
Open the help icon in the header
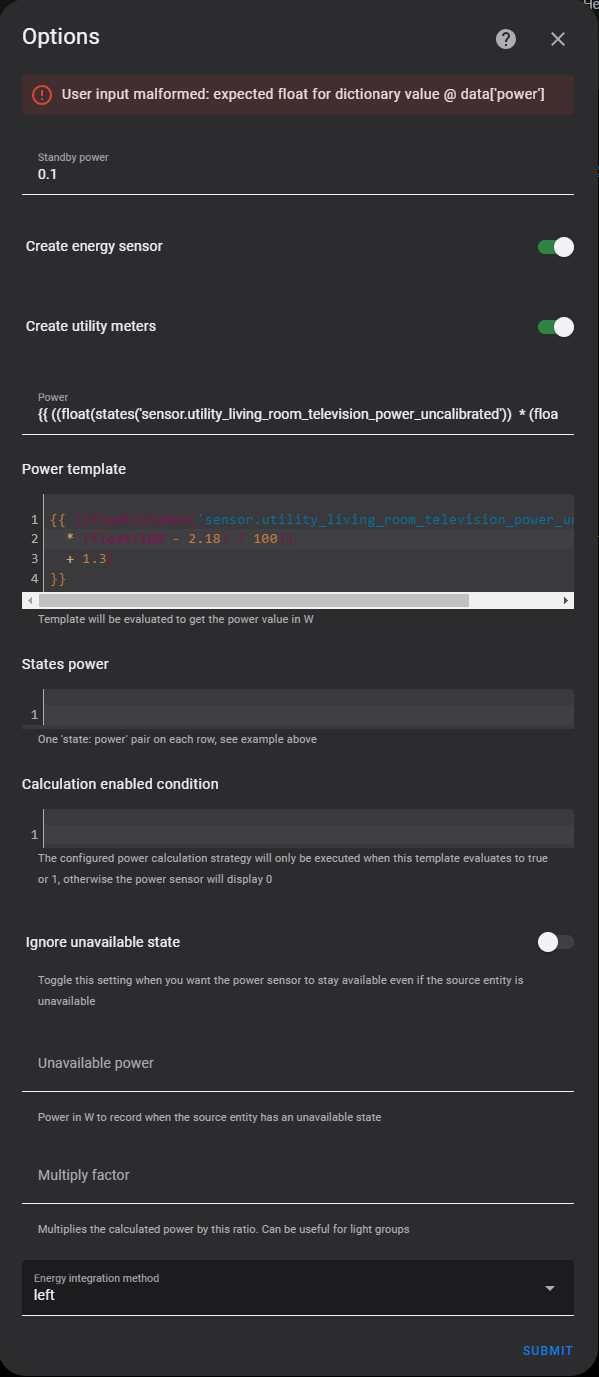pyautogui.click(x=505, y=39)
